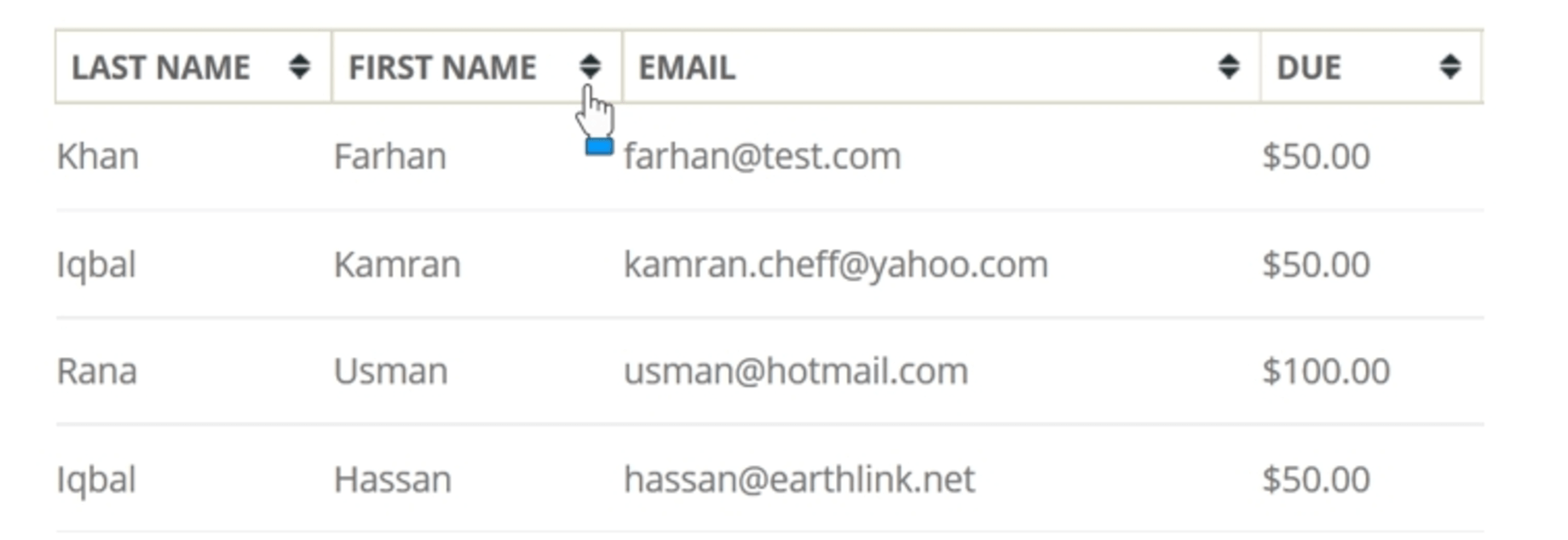Select the last name Rana cell
This screenshot has height=540, width=1568.
point(96,371)
